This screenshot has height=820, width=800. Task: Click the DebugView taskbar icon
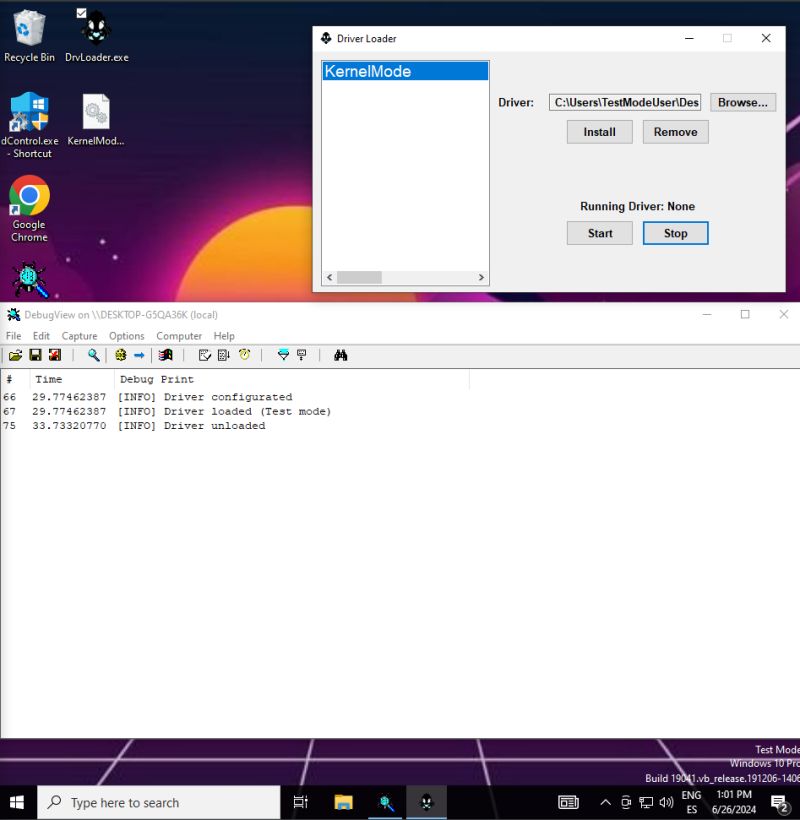click(x=386, y=802)
